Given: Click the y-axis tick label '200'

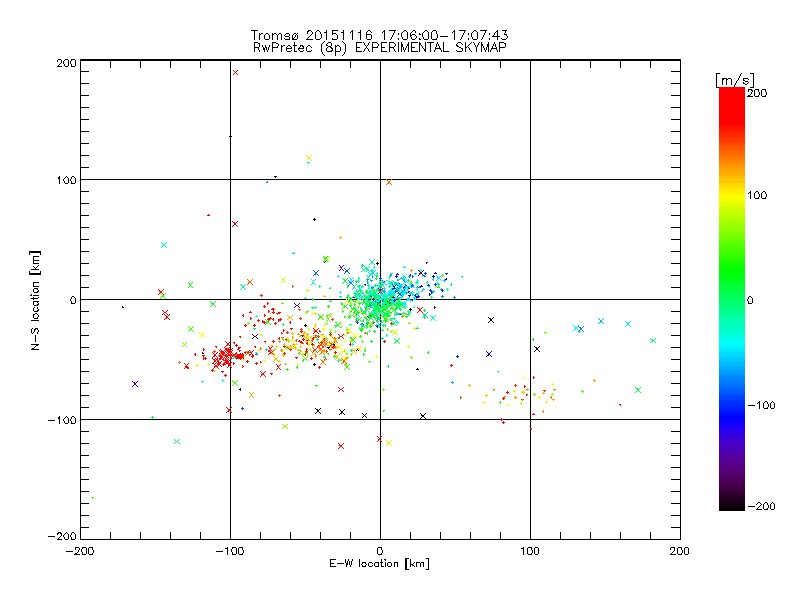Looking at the screenshot, I should 67,63.
